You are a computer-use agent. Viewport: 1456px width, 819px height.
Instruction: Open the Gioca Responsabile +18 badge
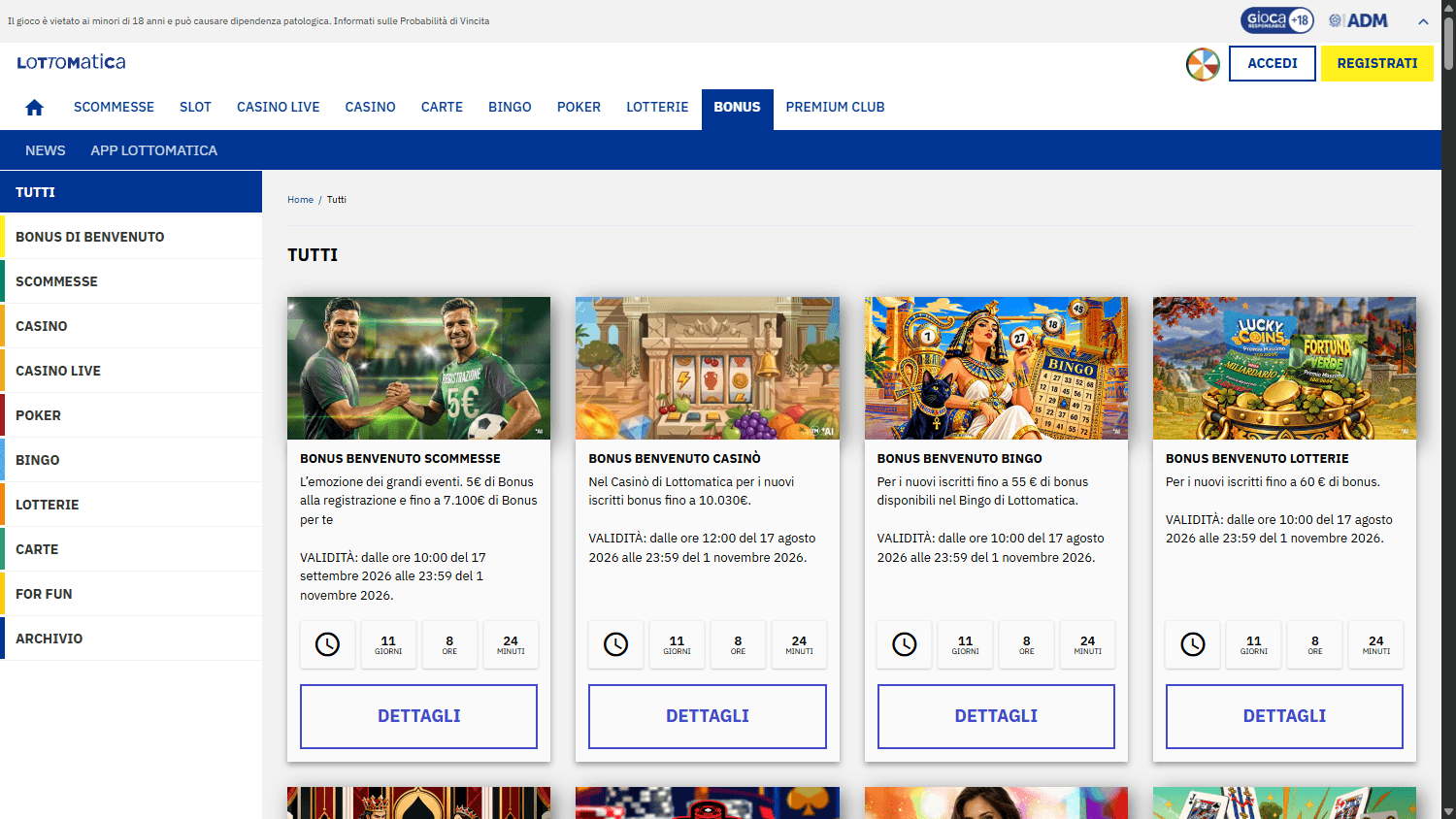[x=1276, y=20]
